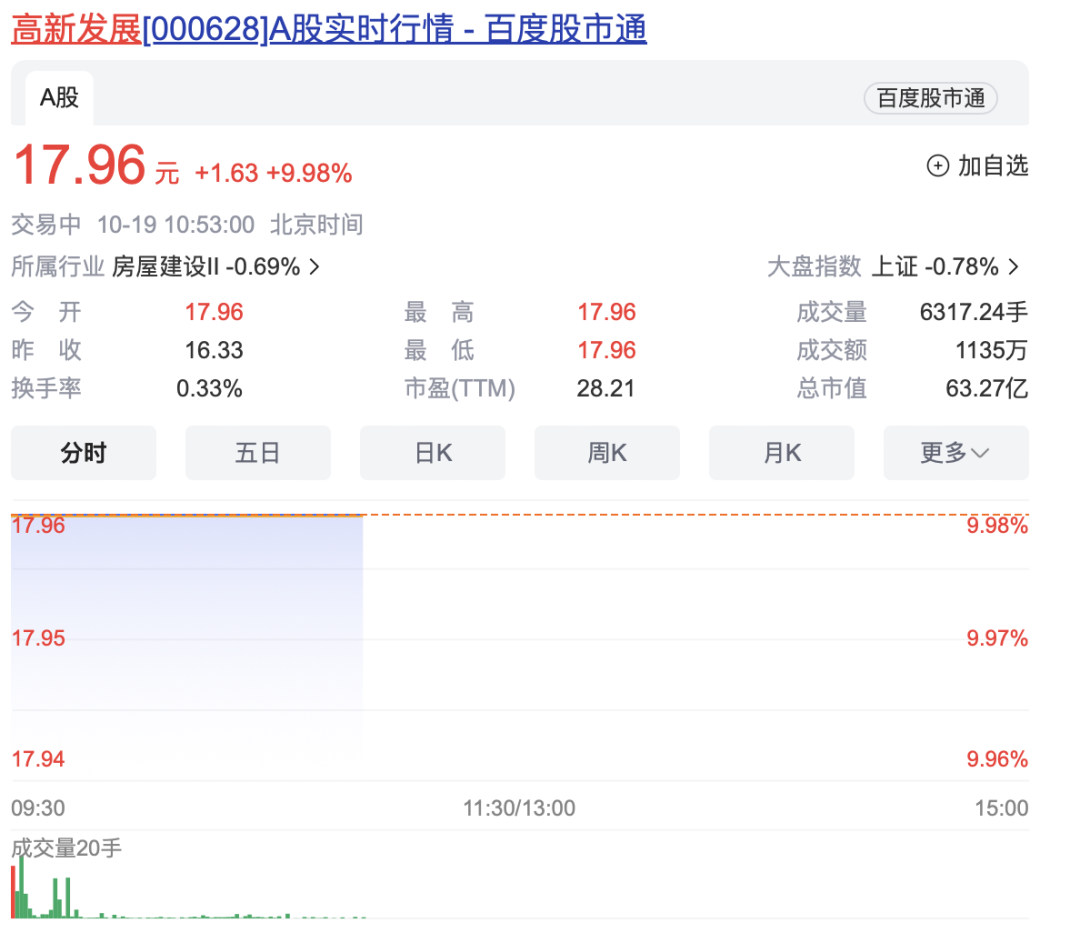Viewport: 1080px width, 933px height.
Task: Click the 15:00 time axis label
Action: 1001,808
